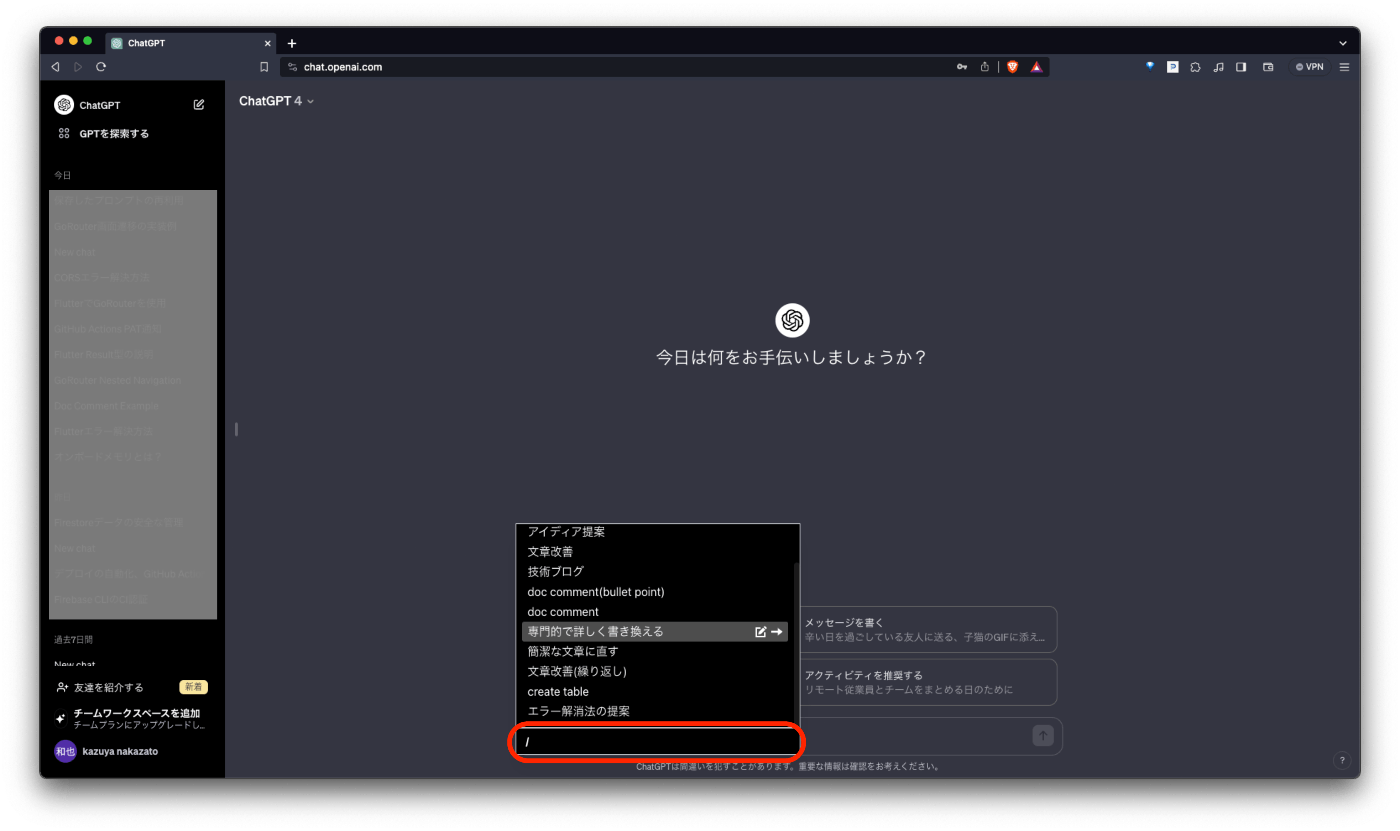Open GPTを探索する in the sidebar
Image resolution: width=1400 pixels, height=831 pixels.
point(103,133)
